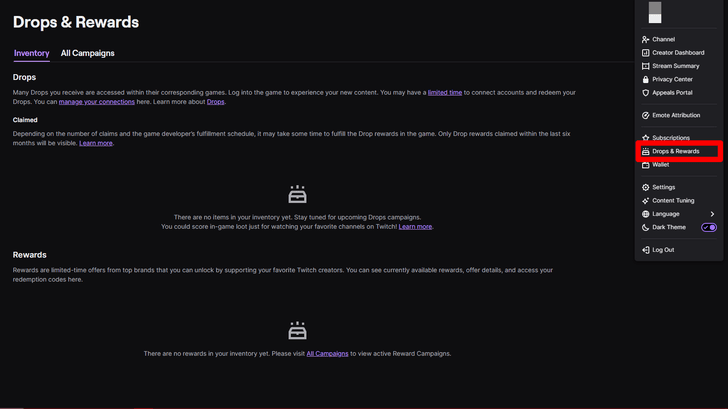This screenshot has width=728, height=409.
Task: Click the Privacy Center lock icon
Action: pyautogui.click(x=646, y=79)
